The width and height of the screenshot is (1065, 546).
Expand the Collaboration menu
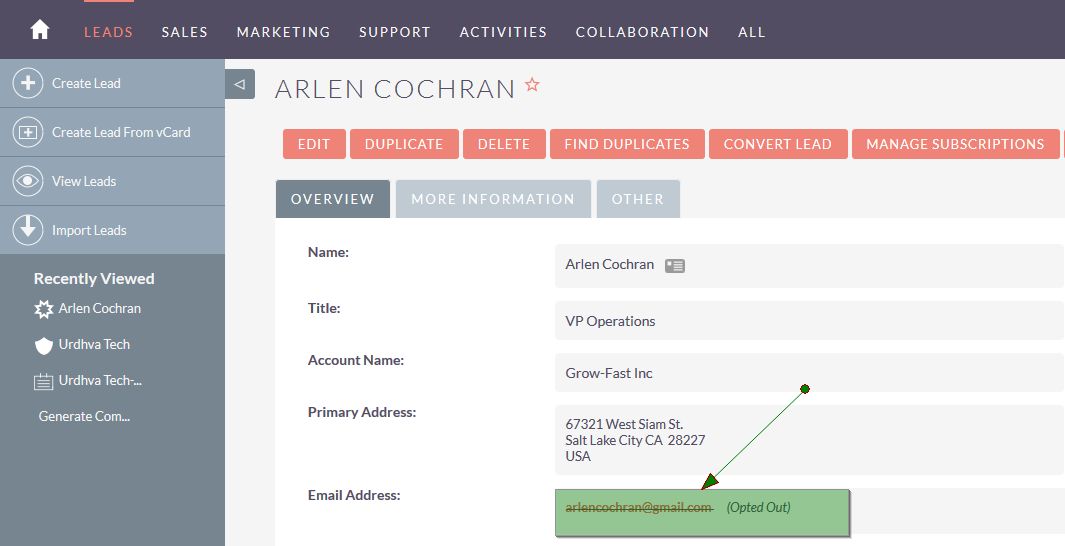[642, 32]
